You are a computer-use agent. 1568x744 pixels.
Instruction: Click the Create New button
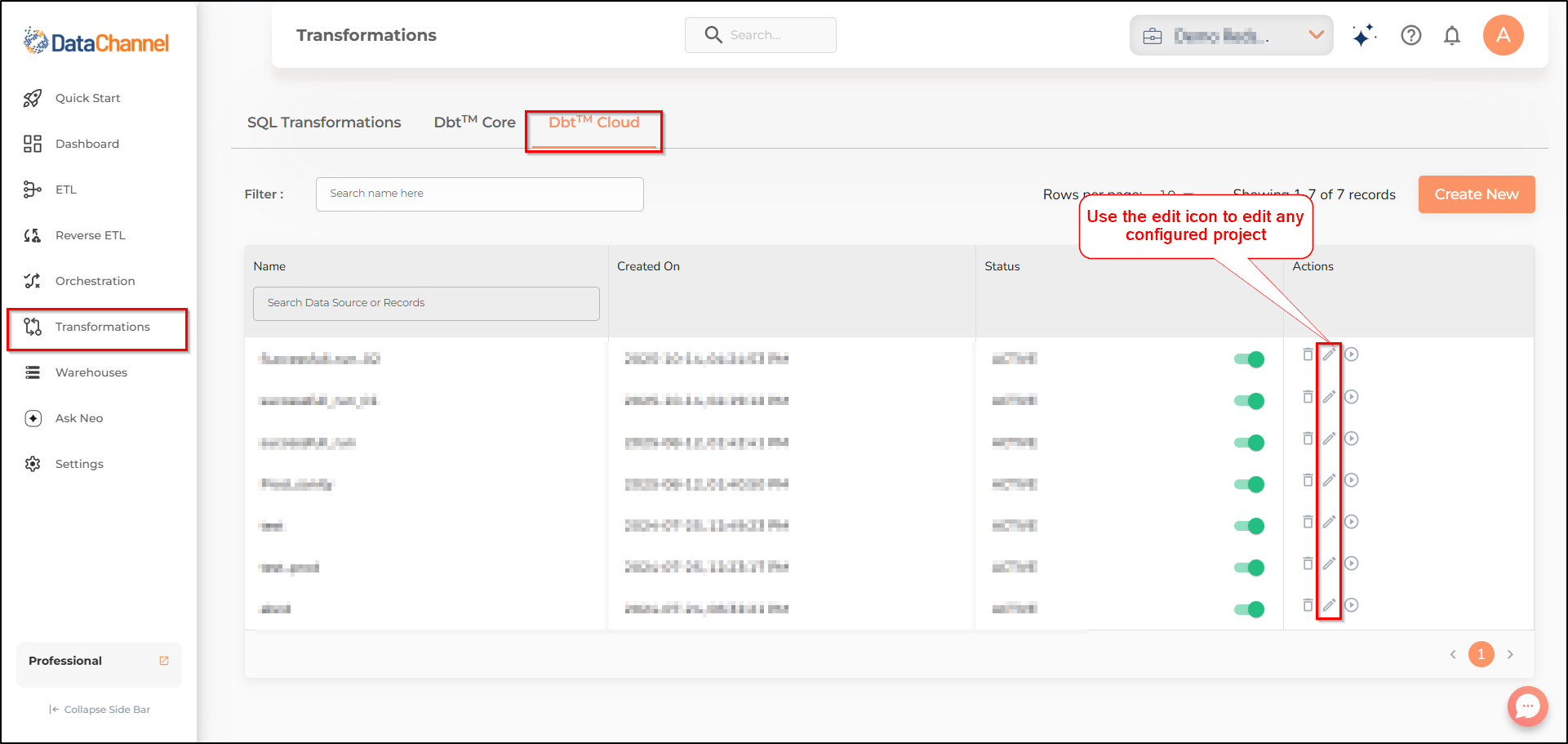(1477, 194)
